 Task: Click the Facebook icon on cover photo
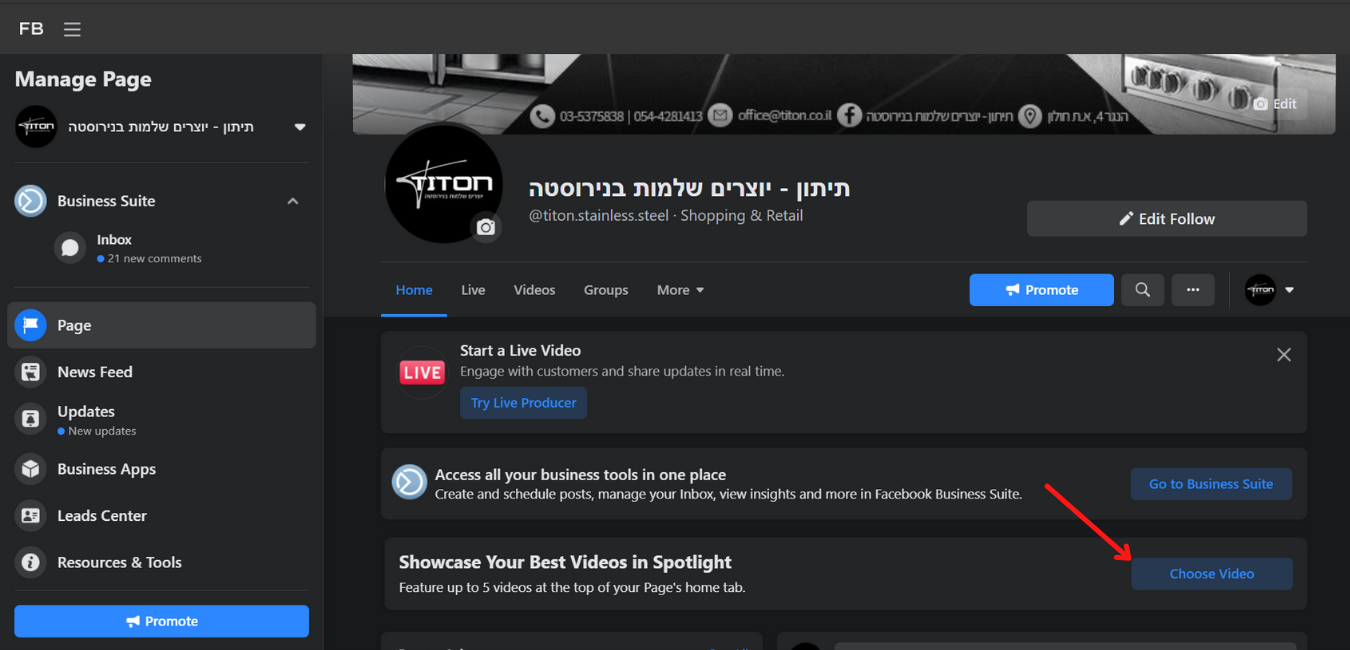[849, 116]
